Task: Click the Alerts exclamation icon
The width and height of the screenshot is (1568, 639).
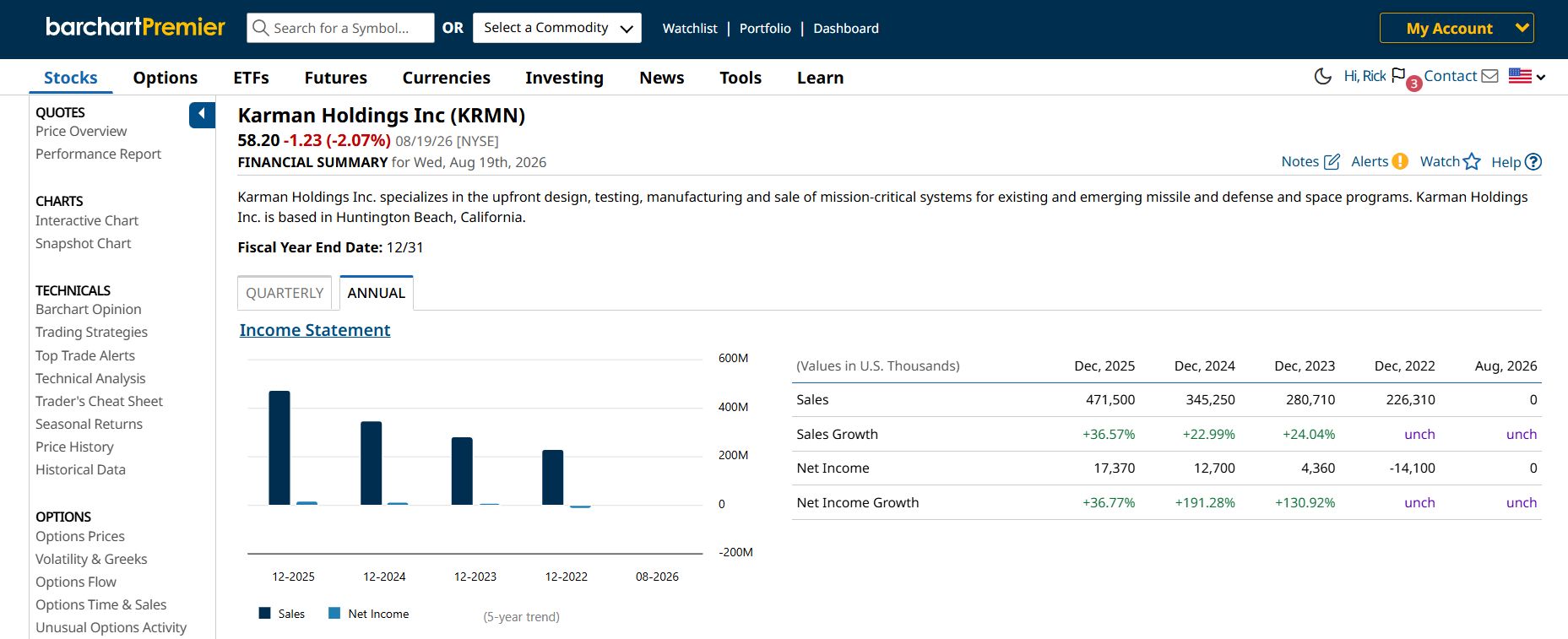Action: point(1400,161)
